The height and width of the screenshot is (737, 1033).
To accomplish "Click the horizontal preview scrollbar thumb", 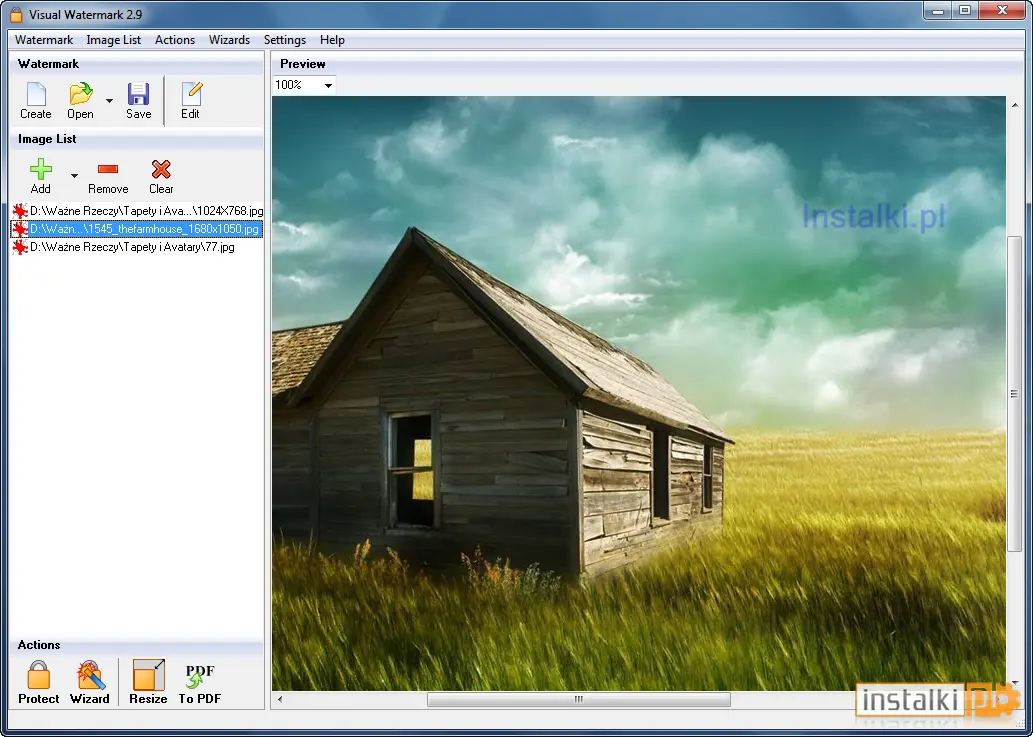I will [x=578, y=699].
